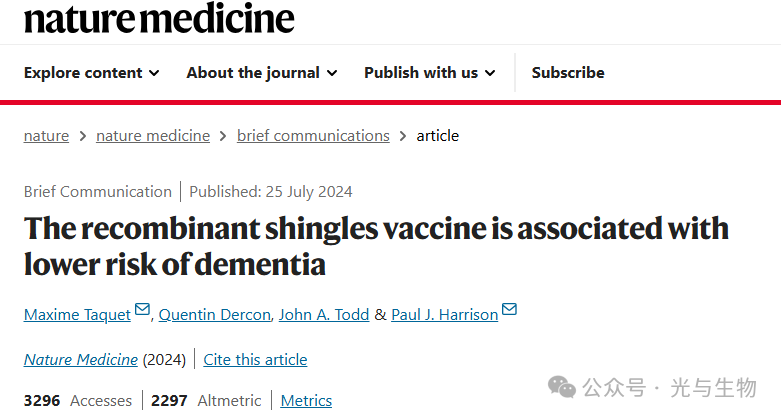The height and width of the screenshot is (418, 781).
Task: Open nature medicine breadcrumb link
Action: click(x=153, y=135)
